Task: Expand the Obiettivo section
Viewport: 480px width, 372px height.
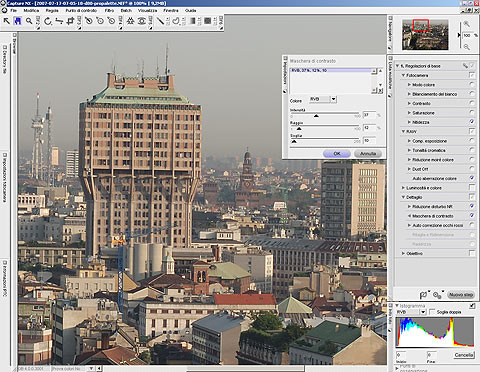Action: point(403,253)
